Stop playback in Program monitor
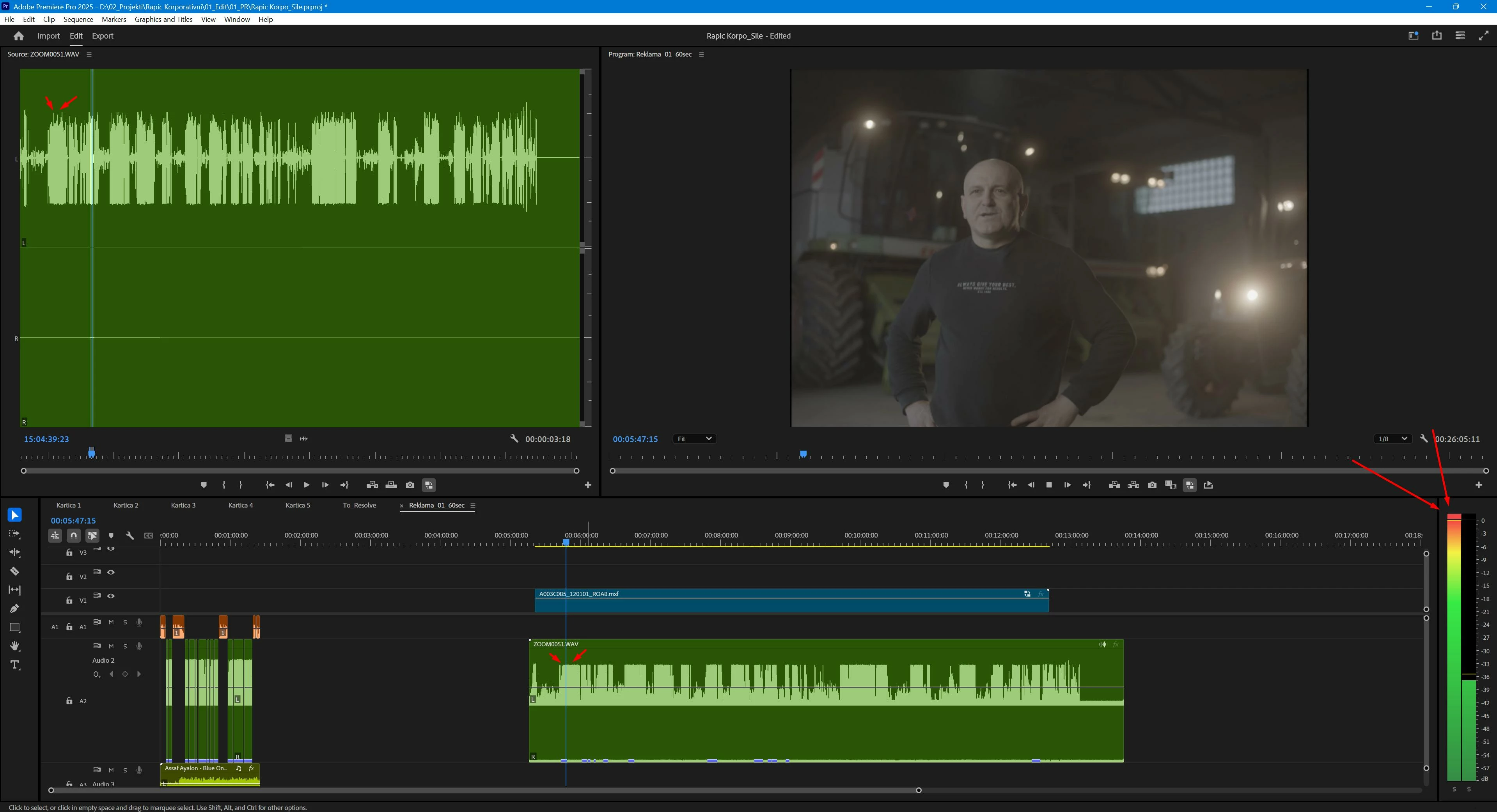 click(x=1049, y=485)
